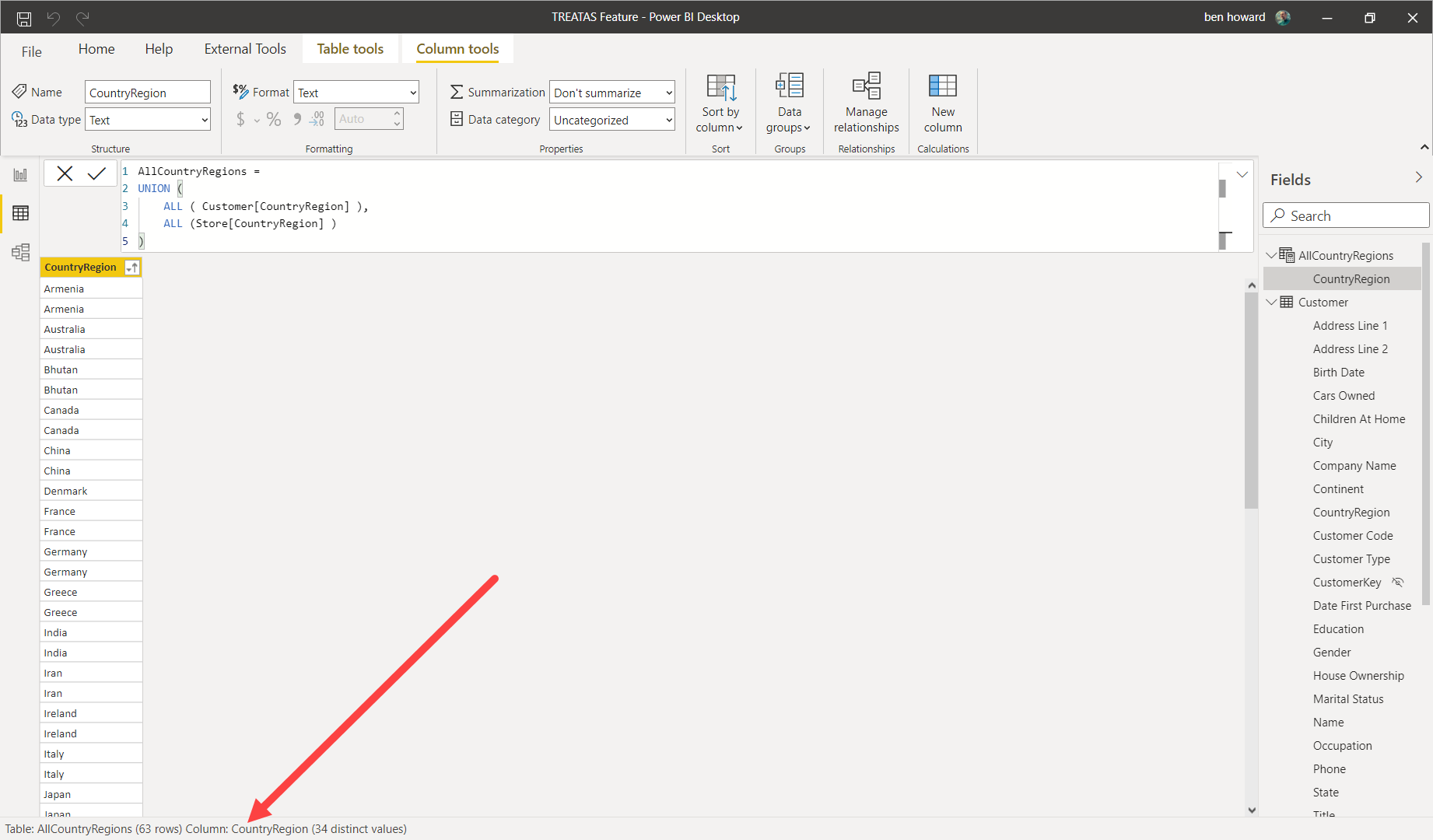Click the Save icon in title bar
This screenshot has height=840, width=1433.
tap(24, 18)
